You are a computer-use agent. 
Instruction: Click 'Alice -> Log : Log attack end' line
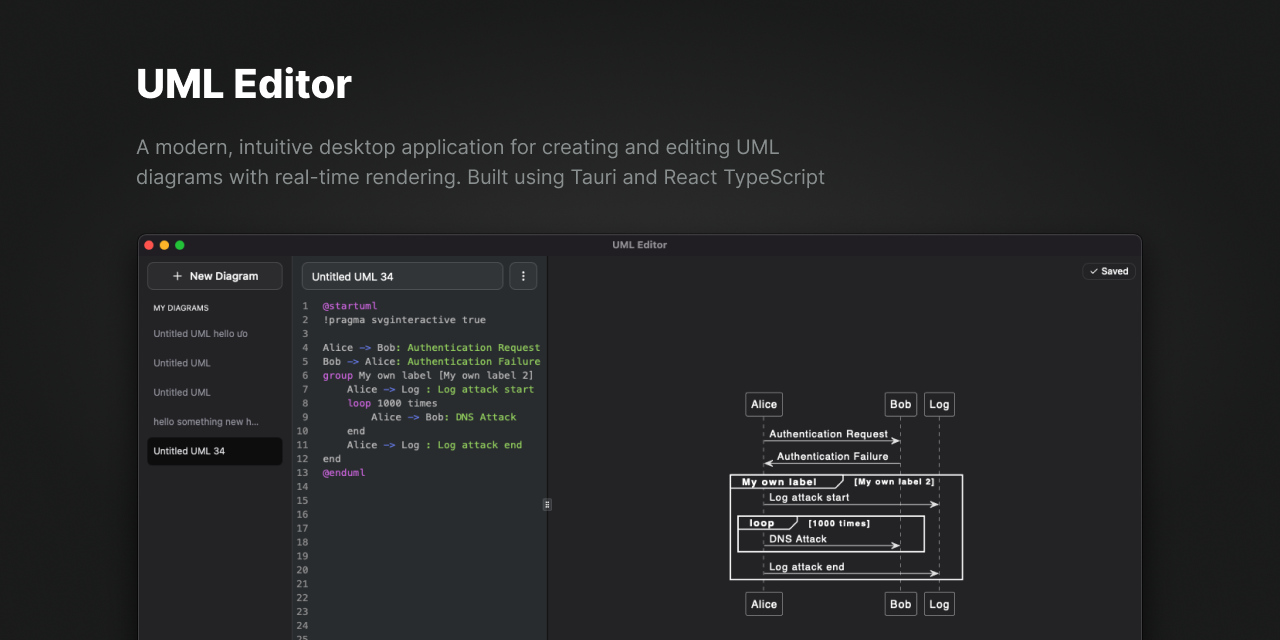434,445
